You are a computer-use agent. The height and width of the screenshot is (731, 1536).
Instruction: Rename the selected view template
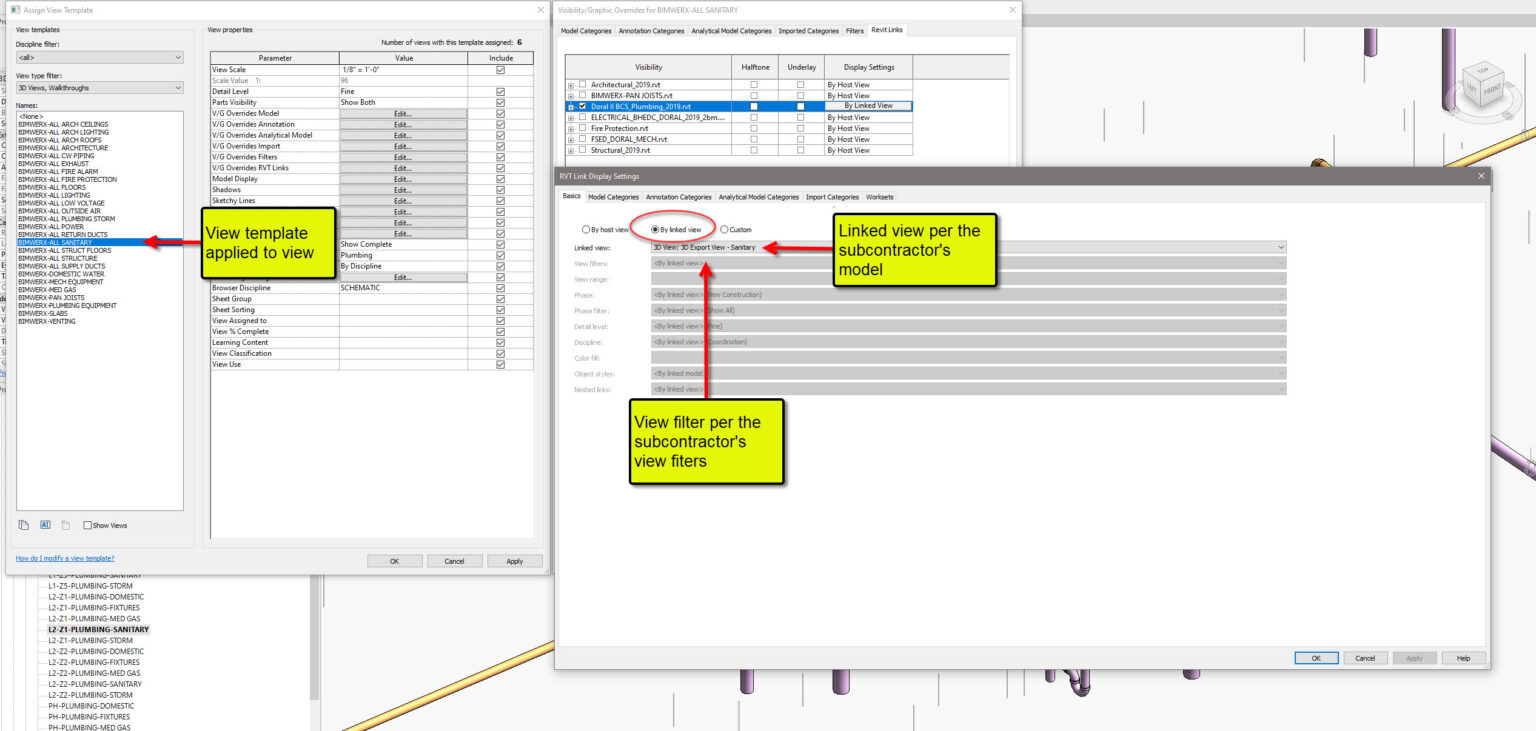[x=44, y=525]
